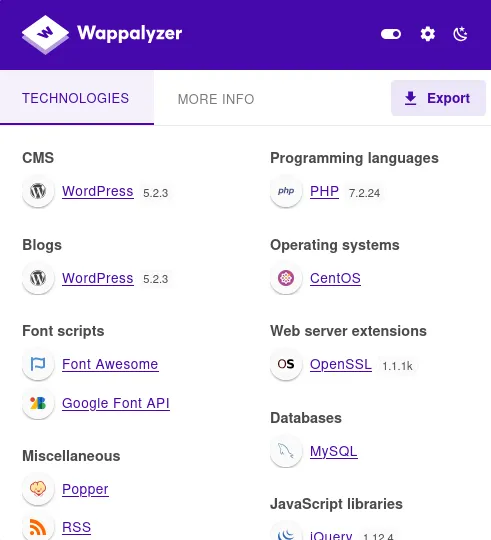The height and width of the screenshot is (540, 491).
Task: Click the Popper icon
Action: tap(38, 489)
